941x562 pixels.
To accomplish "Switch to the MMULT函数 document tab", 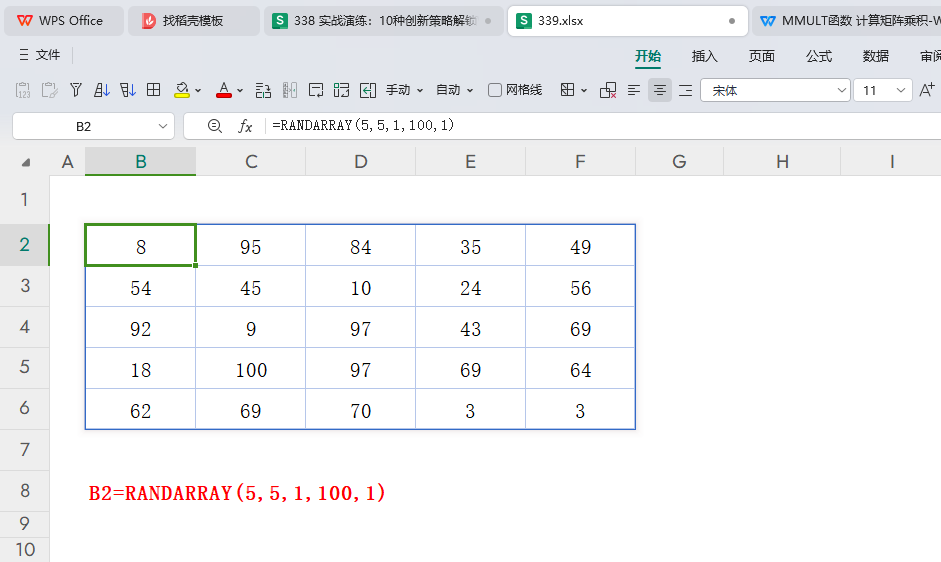I will pyautogui.click(x=847, y=21).
